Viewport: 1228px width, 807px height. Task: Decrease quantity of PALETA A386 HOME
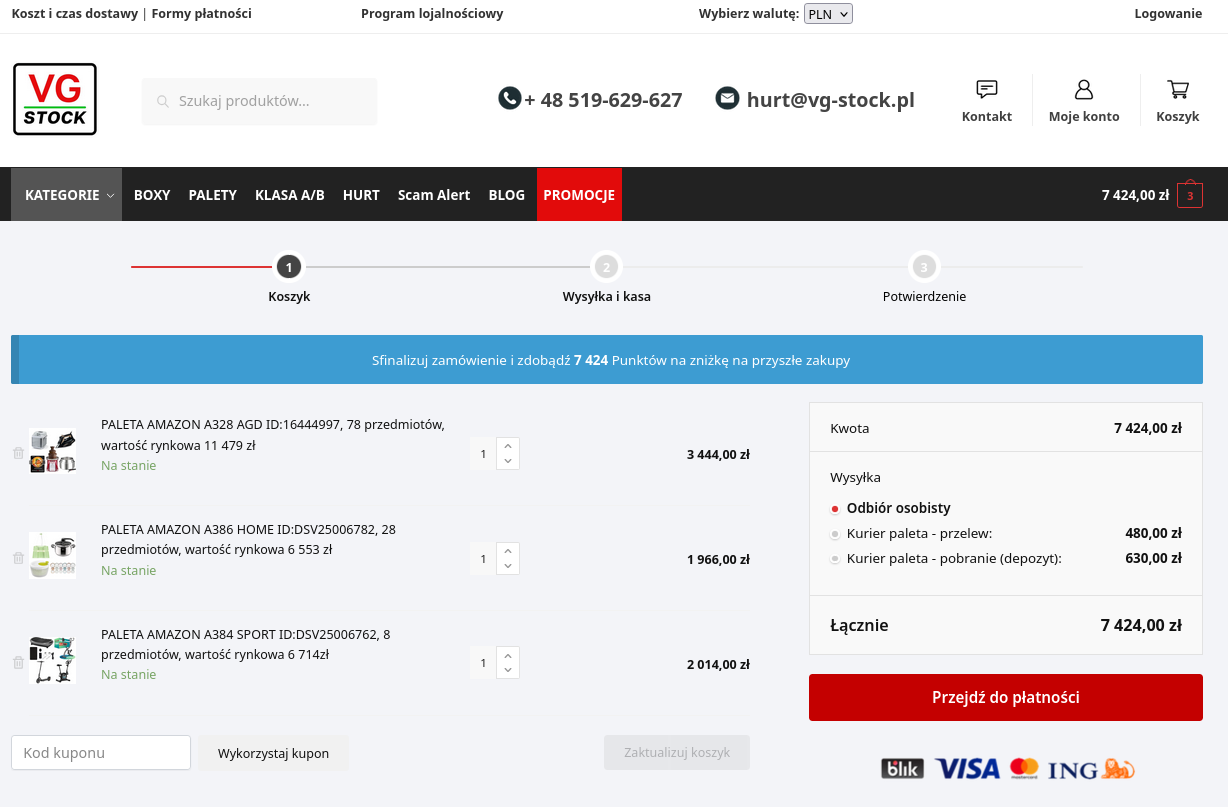coord(508,566)
